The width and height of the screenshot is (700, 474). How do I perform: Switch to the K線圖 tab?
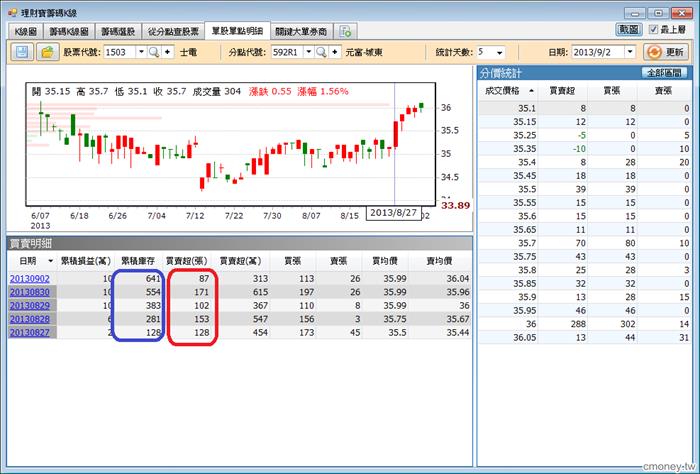click(25, 32)
